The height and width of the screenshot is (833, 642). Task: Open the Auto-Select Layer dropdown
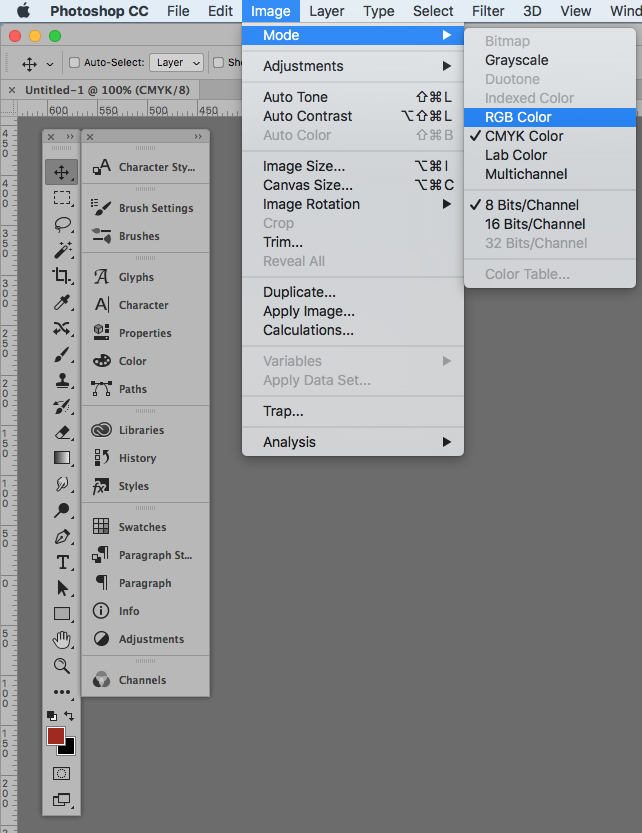(x=176, y=63)
